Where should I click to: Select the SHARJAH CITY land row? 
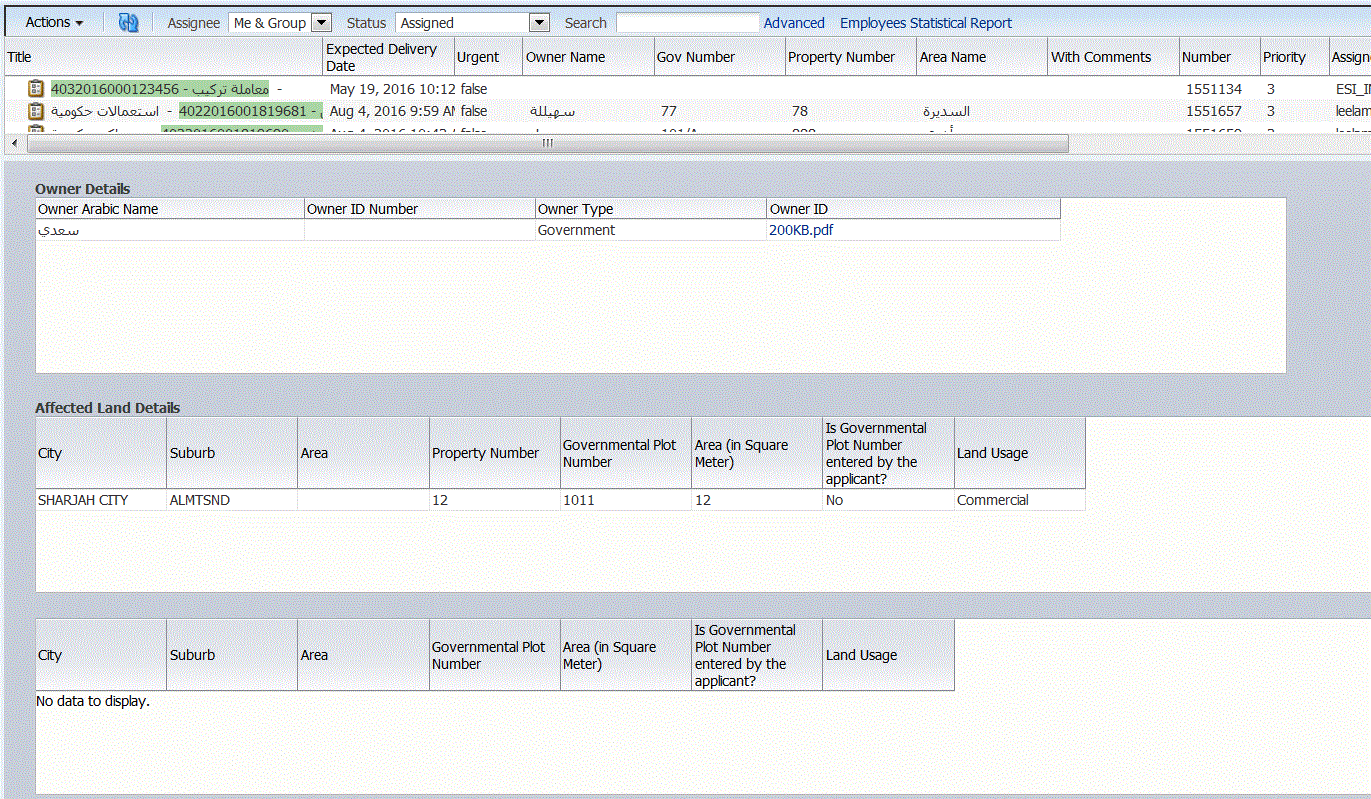coord(83,500)
